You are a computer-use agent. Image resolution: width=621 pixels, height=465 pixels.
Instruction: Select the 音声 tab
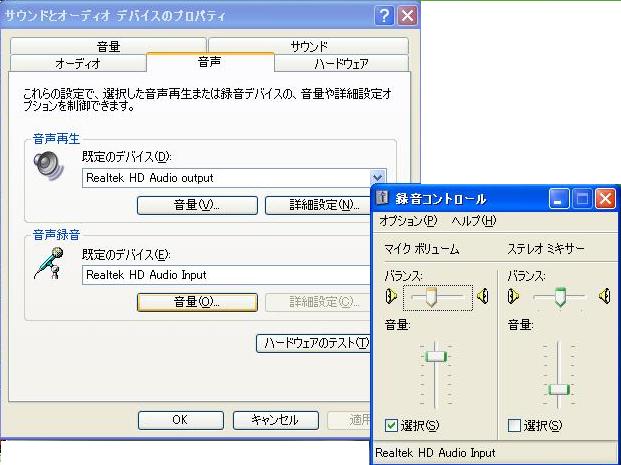[x=210, y=62]
